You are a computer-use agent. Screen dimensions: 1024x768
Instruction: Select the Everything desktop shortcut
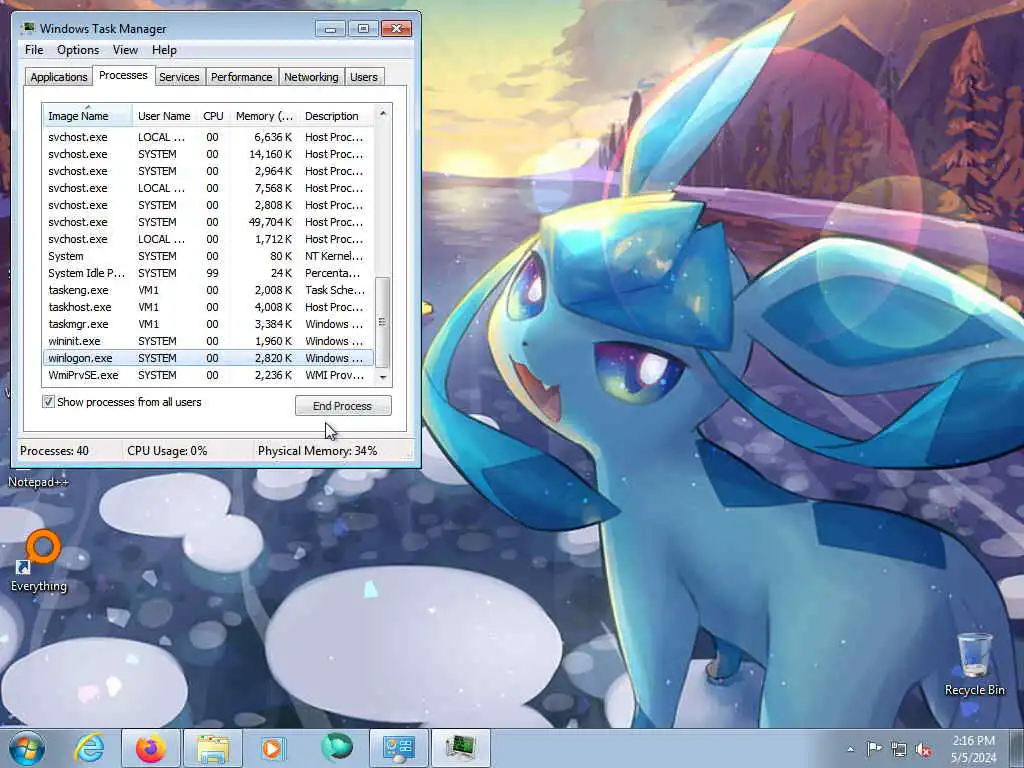[39, 562]
